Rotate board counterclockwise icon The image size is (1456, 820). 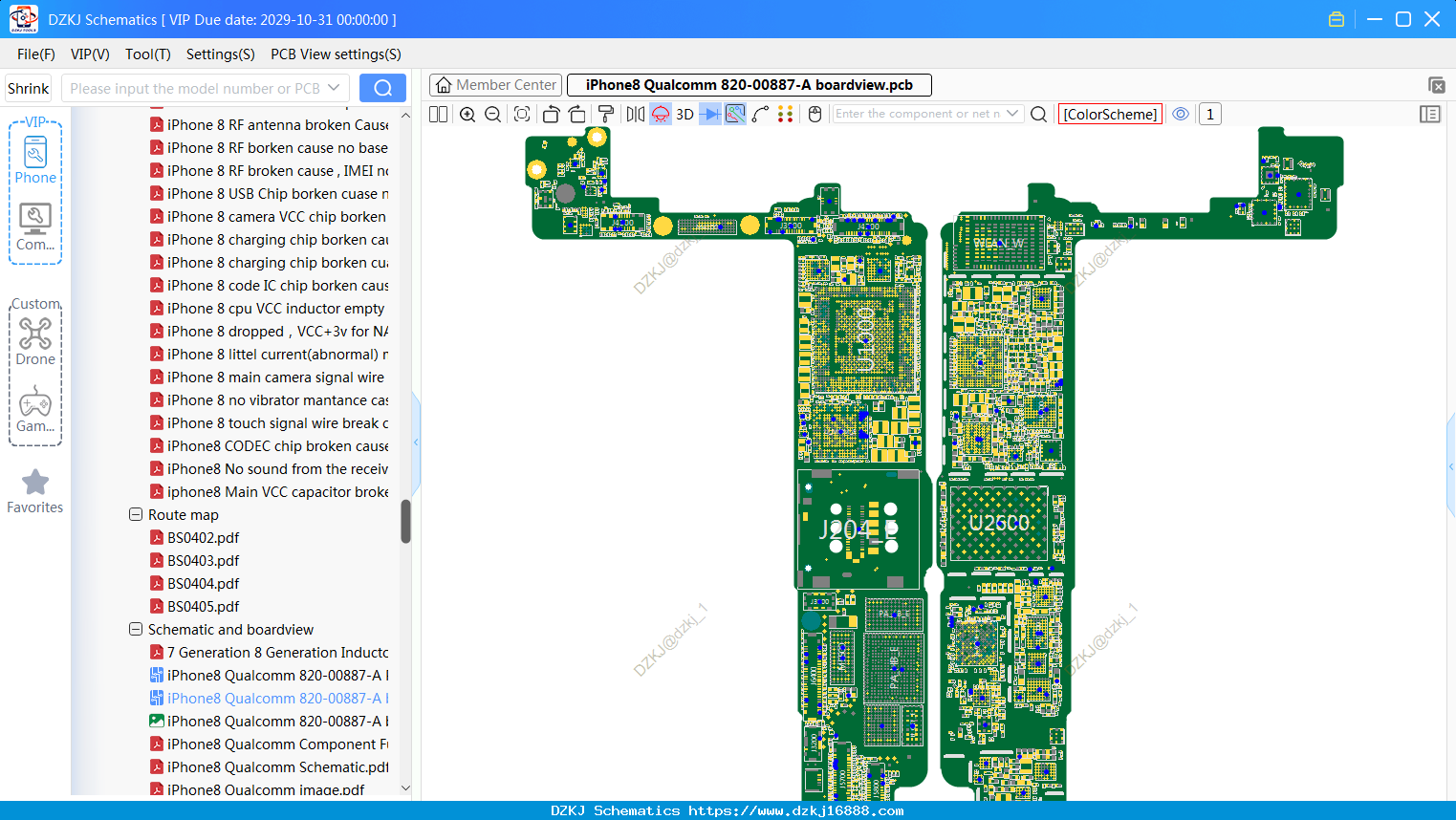(551, 114)
